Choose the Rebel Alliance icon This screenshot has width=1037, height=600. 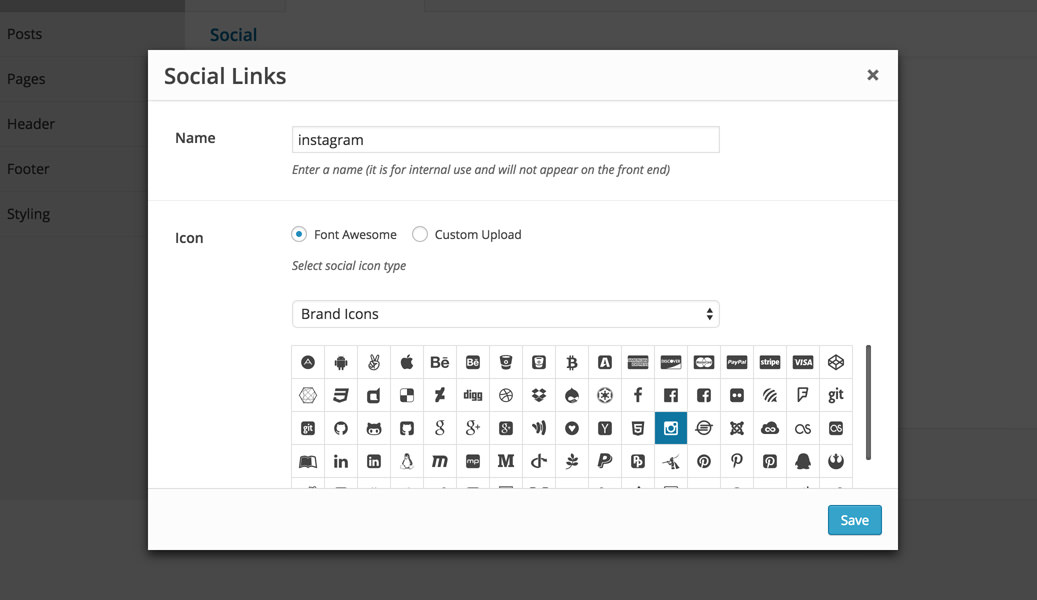(836, 461)
